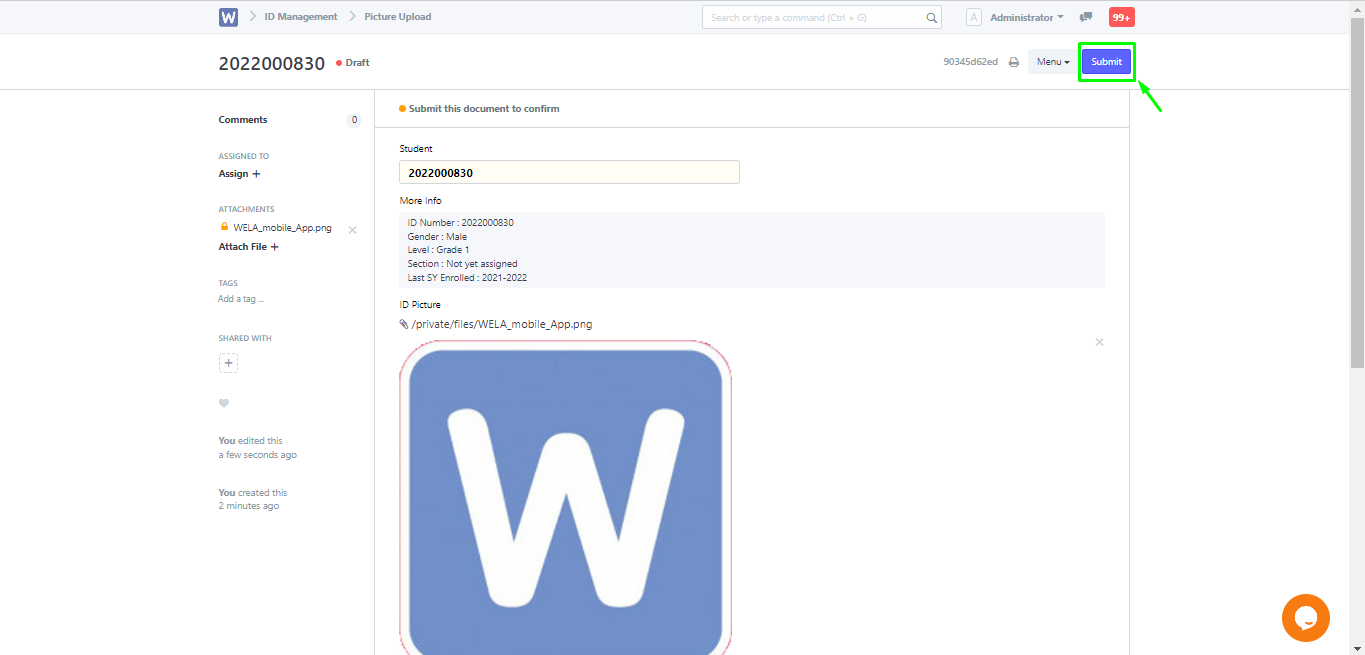1365x655 pixels.
Task: Click the lock icon on attachment
Action: [x=224, y=227]
